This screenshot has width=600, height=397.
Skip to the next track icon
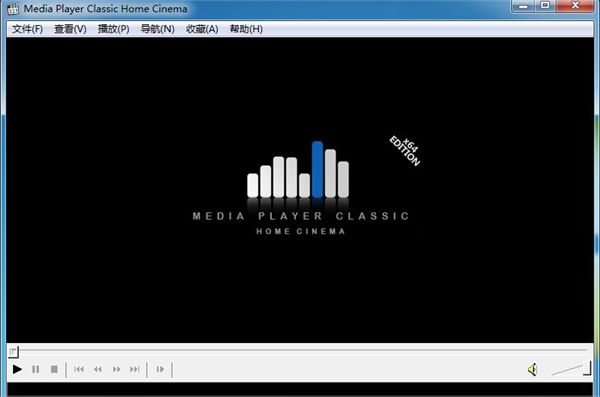pyautogui.click(x=135, y=369)
